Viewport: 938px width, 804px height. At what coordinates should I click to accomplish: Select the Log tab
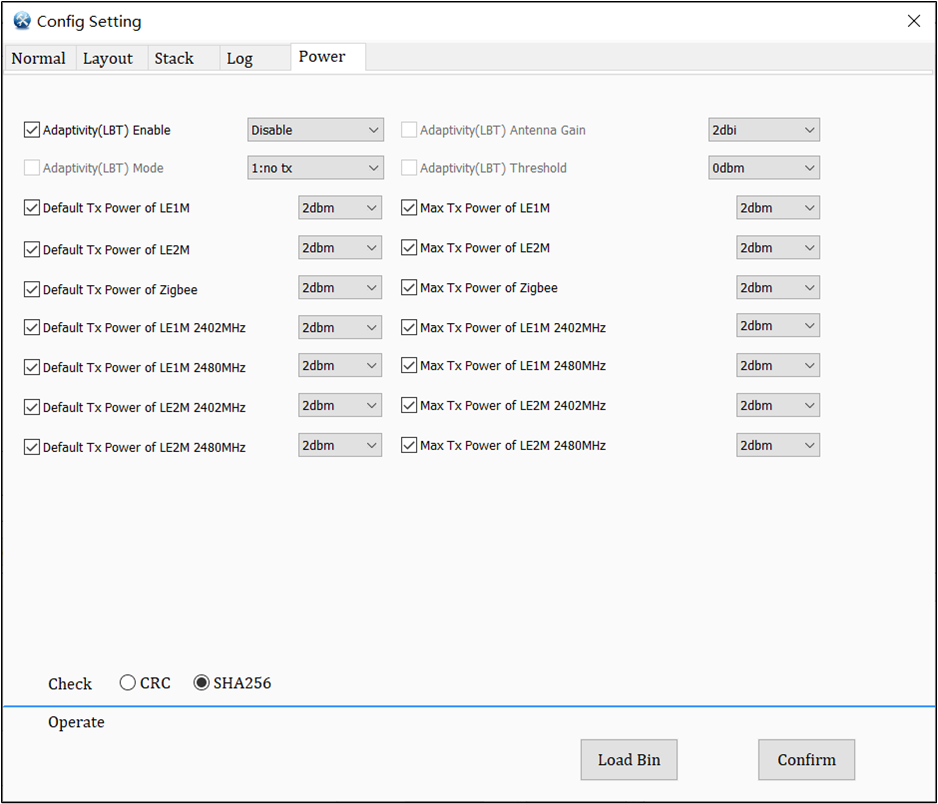[240, 58]
